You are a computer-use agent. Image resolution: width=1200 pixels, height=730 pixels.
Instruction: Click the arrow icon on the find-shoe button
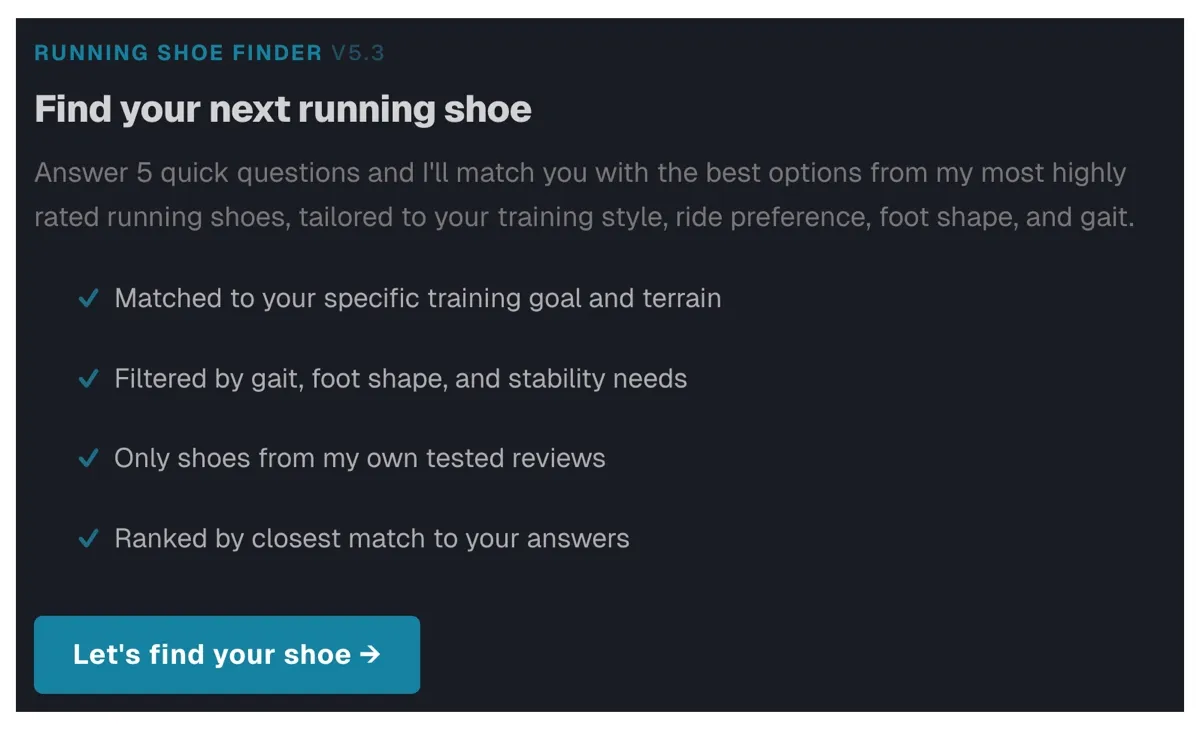pos(370,655)
